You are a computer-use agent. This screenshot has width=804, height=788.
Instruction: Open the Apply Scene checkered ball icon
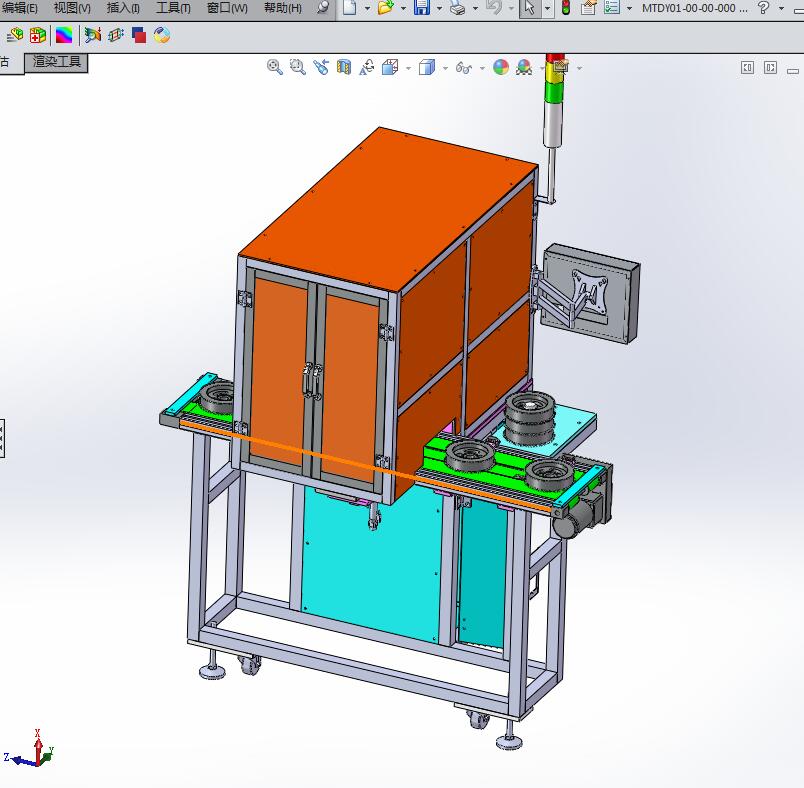524,67
